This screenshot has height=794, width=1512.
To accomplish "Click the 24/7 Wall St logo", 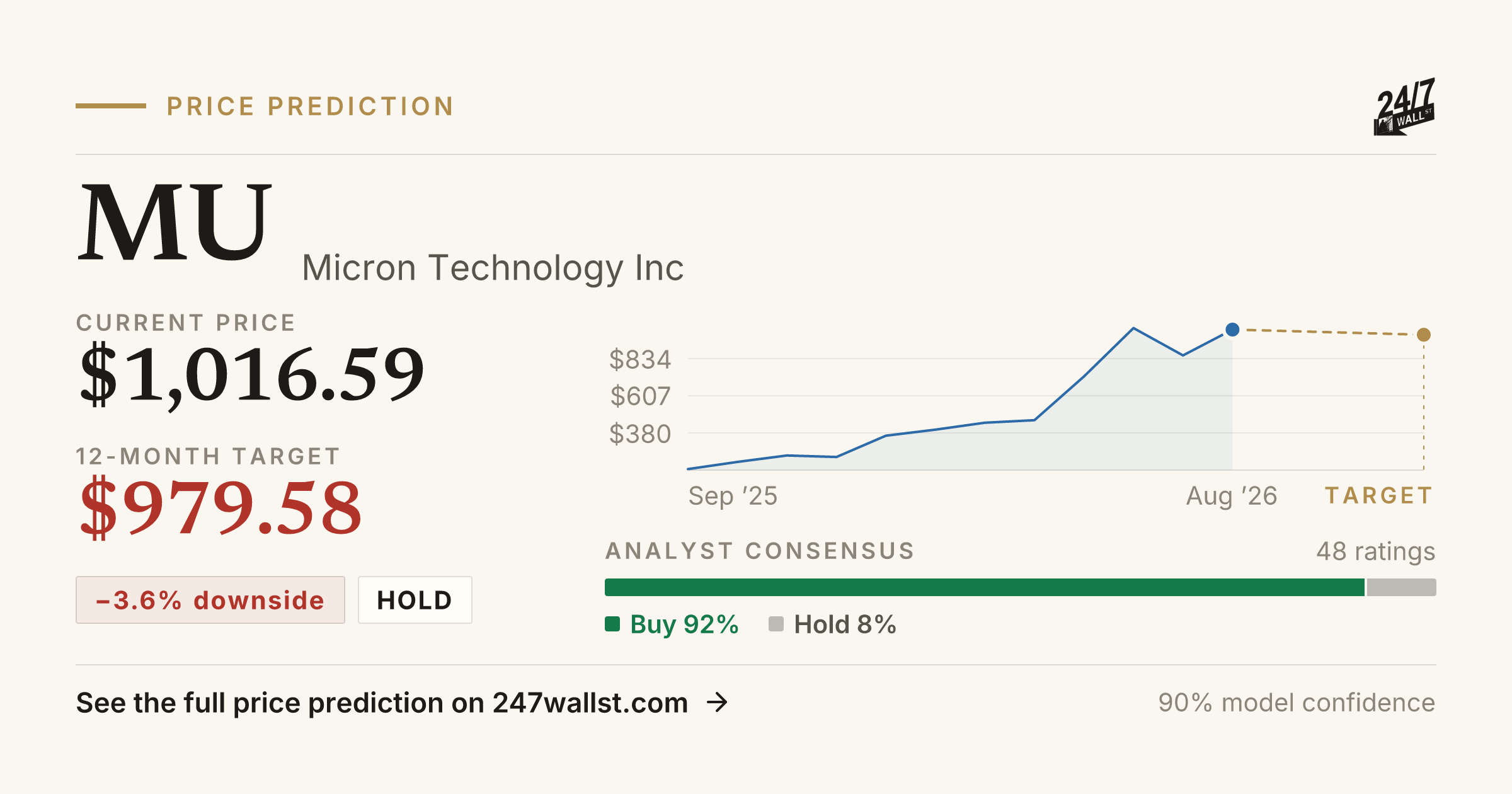I will coord(1404,106).
